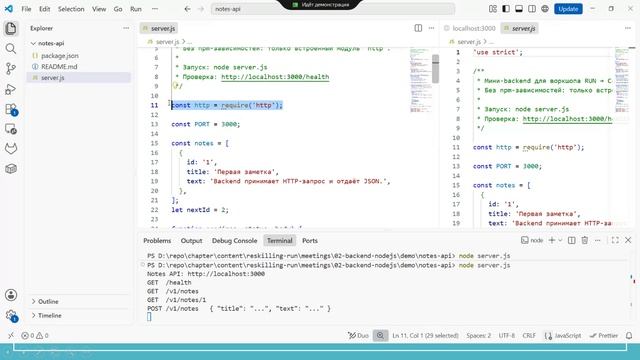Split the left editor group
The height and width of the screenshot is (360, 640).
pos(418,28)
